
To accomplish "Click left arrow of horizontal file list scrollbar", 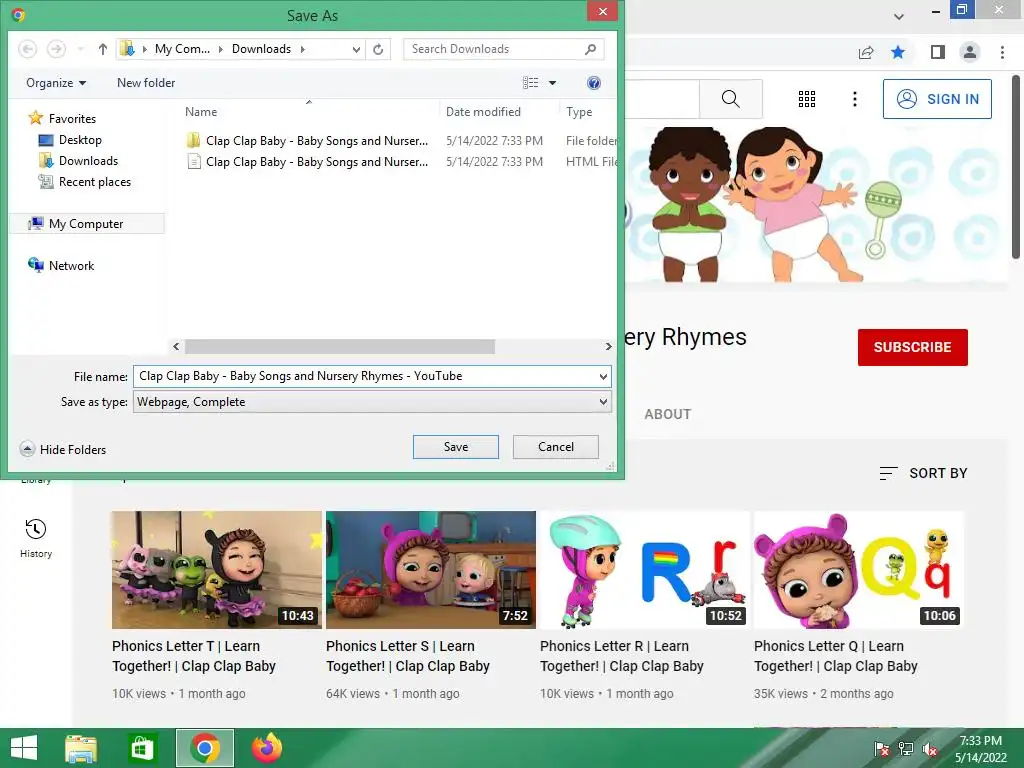I will click(176, 346).
